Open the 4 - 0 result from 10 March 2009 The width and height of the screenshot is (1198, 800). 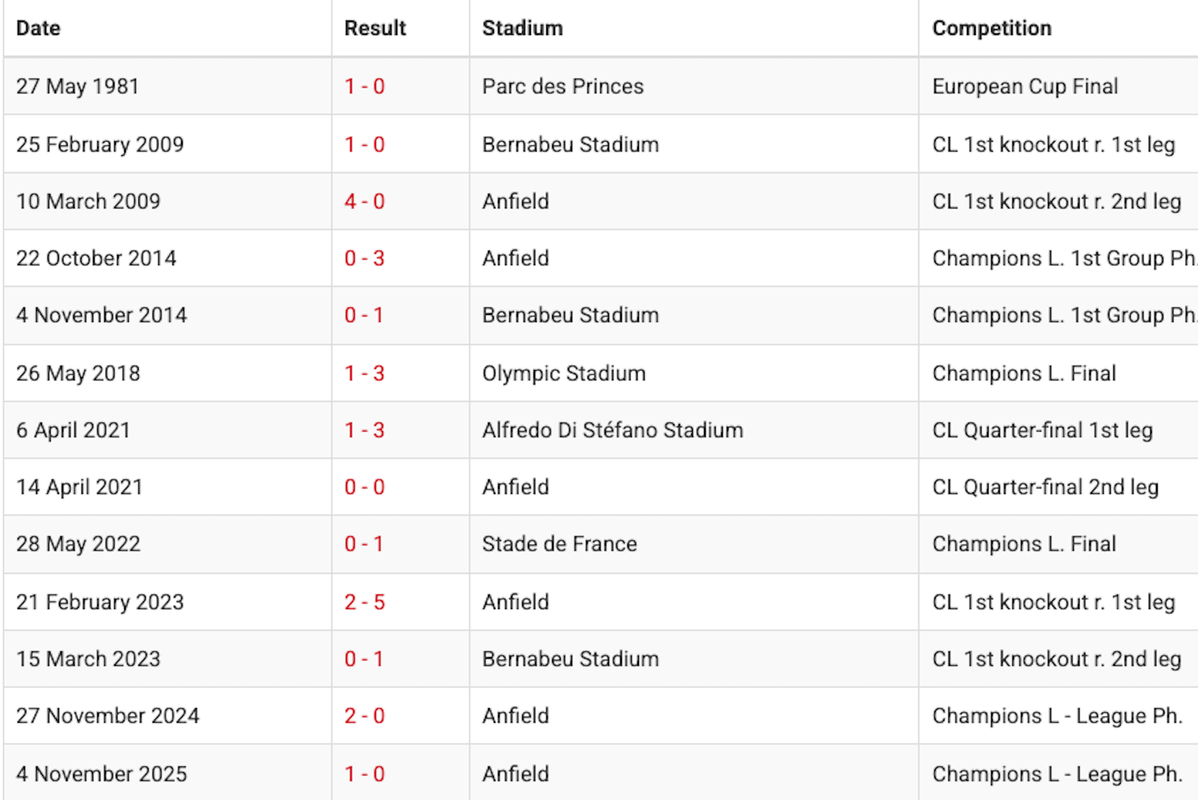point(365,202)
